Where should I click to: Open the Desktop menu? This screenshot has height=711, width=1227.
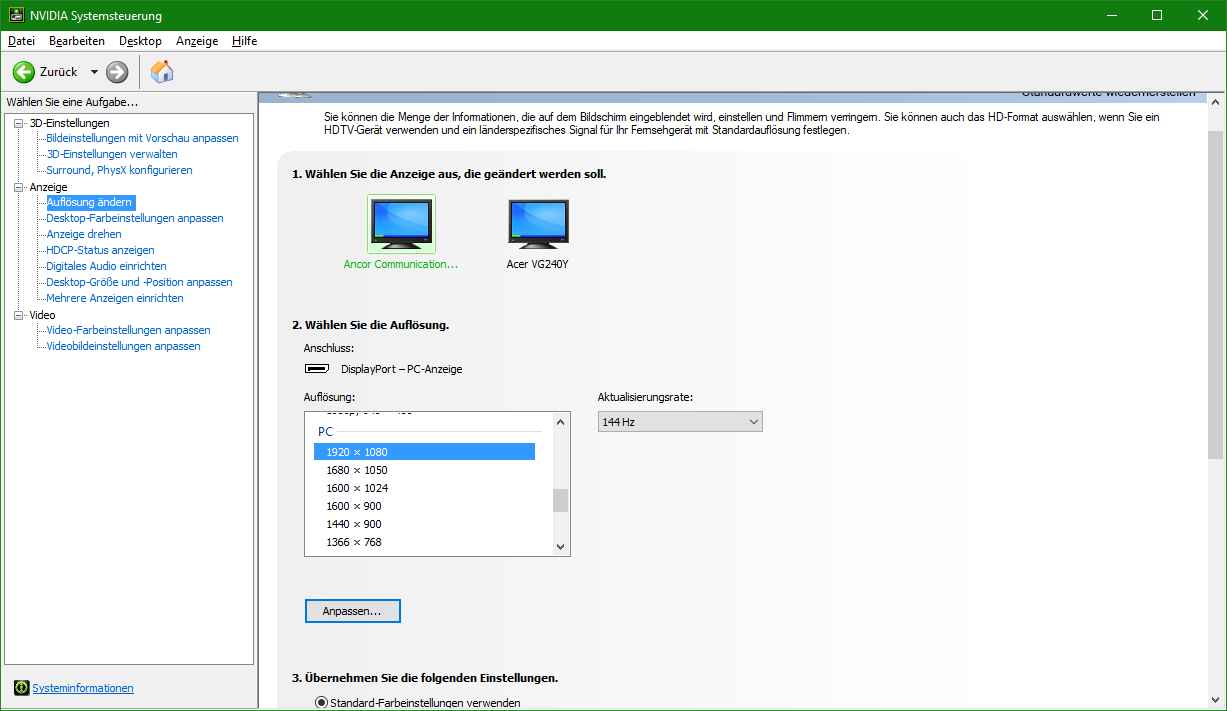140,41
